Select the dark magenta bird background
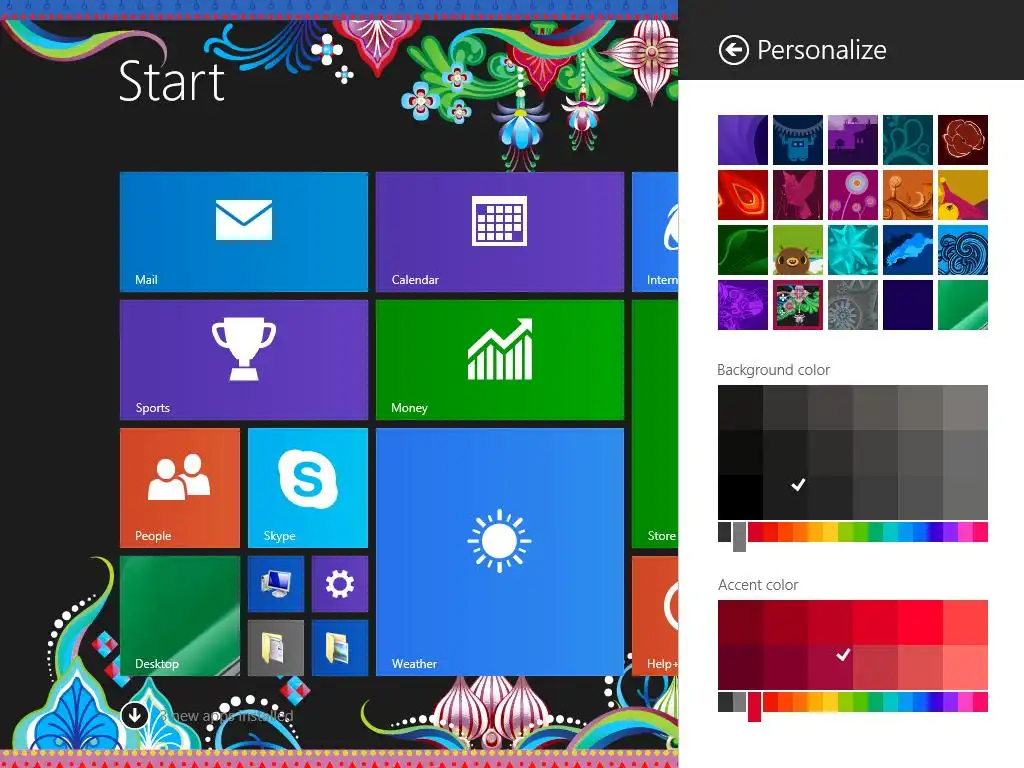This screenshot has width=1024, height=768. click(x=797, y=195)
